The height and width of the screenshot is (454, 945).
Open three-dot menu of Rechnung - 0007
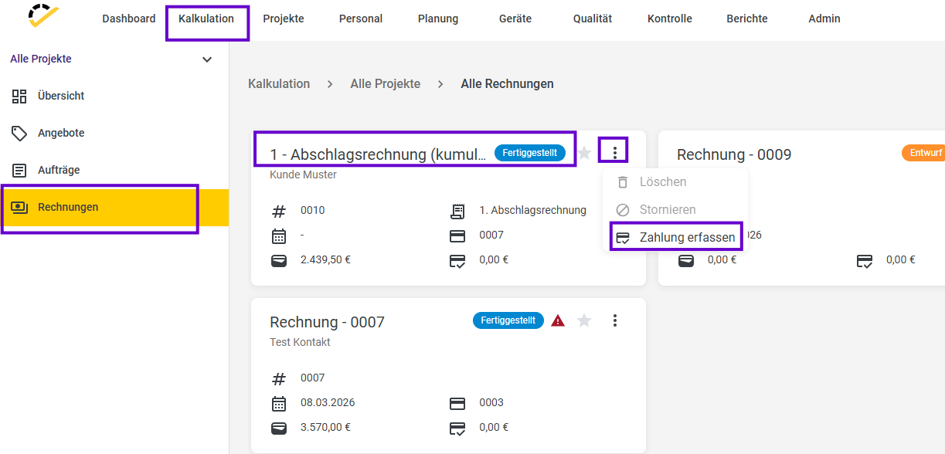point(615,321)
